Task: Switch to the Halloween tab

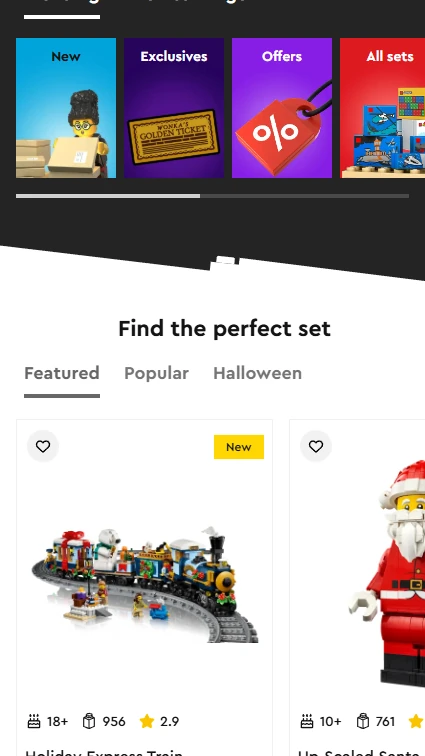Action: [258, 373]
